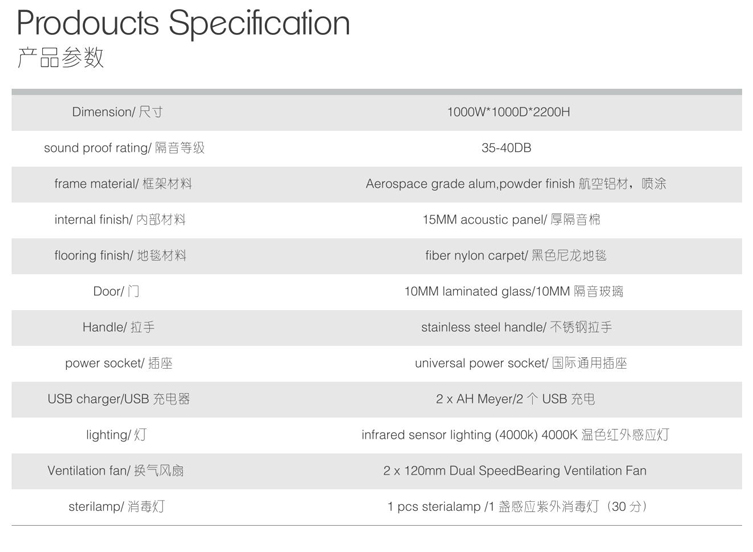The image size is (753, 552).
Task: Click the Prodoucts Specification heading
Action: (x=183, y=24)
